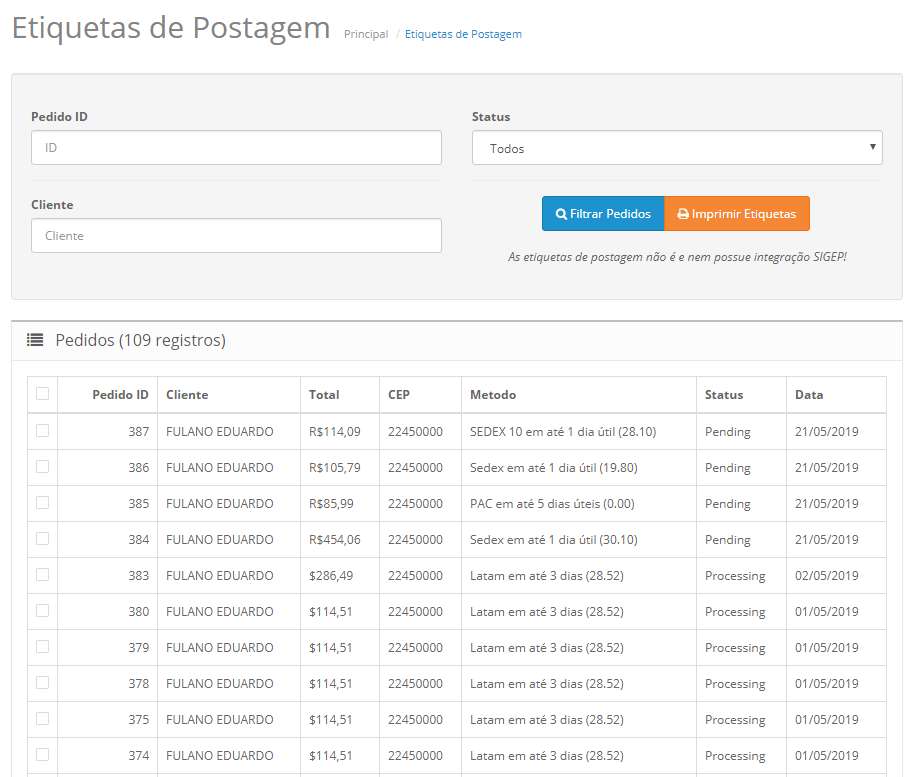Tick the select-all checkbox in table header
The height and width of the screenshot is (777, 913).
(x=42, y=394)
